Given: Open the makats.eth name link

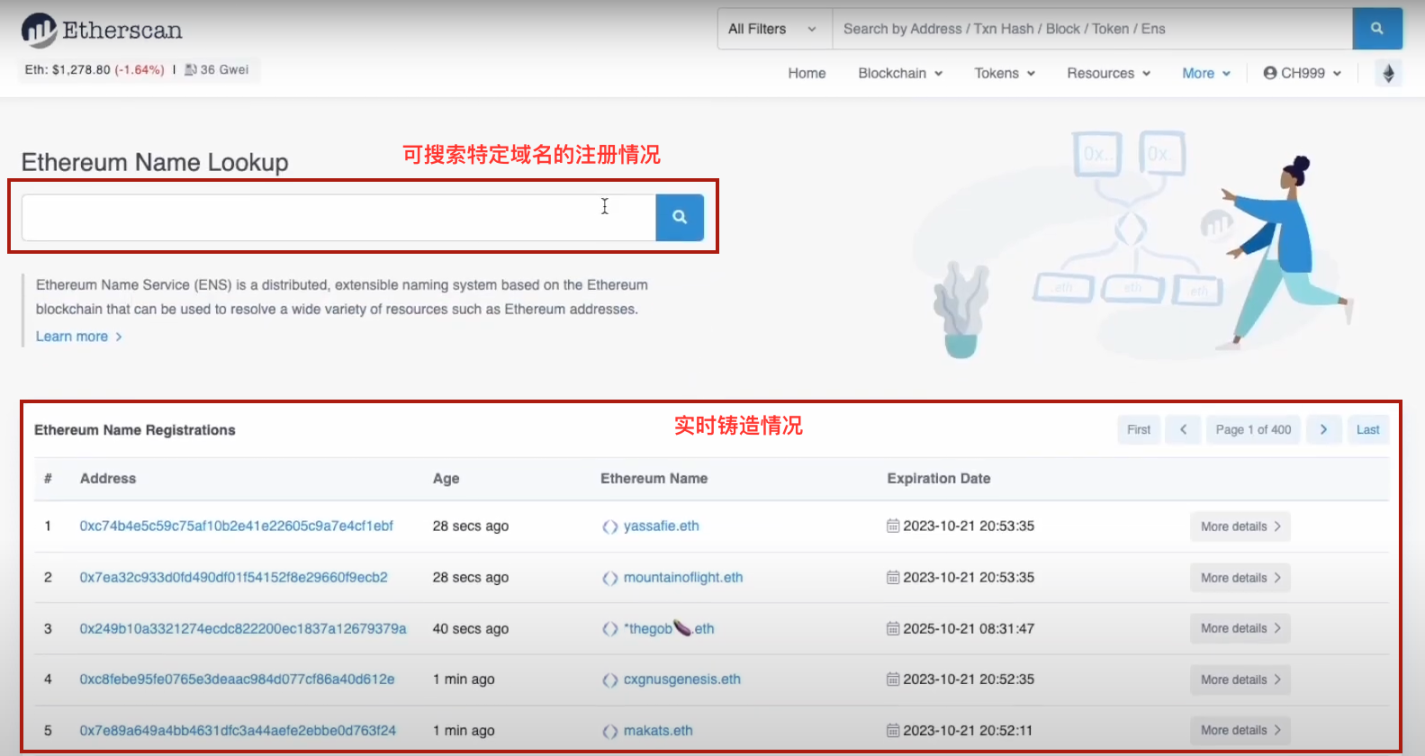Looking at the screenshot, I should (658, 731).
